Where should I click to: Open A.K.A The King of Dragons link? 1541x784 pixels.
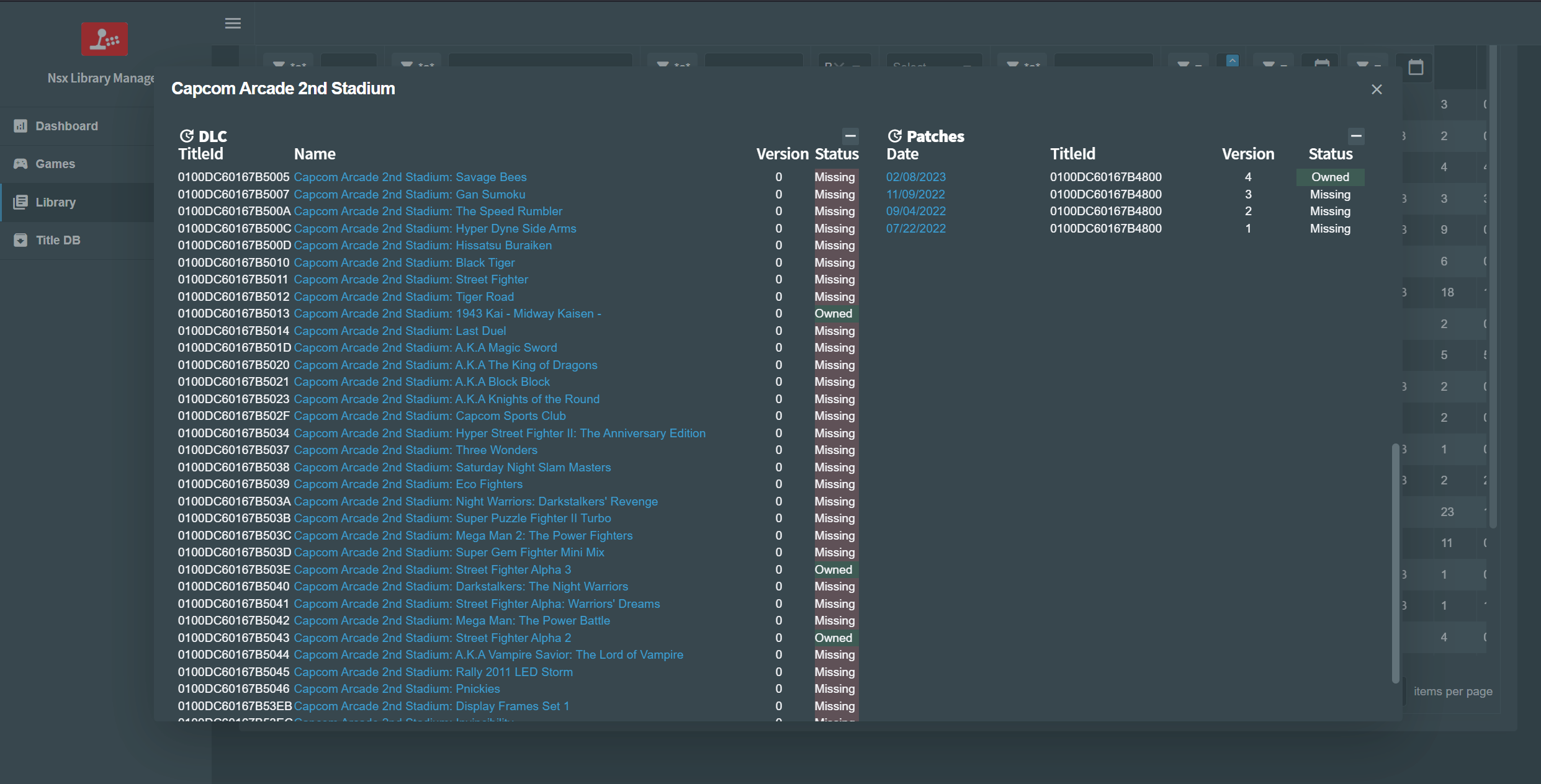446,365
